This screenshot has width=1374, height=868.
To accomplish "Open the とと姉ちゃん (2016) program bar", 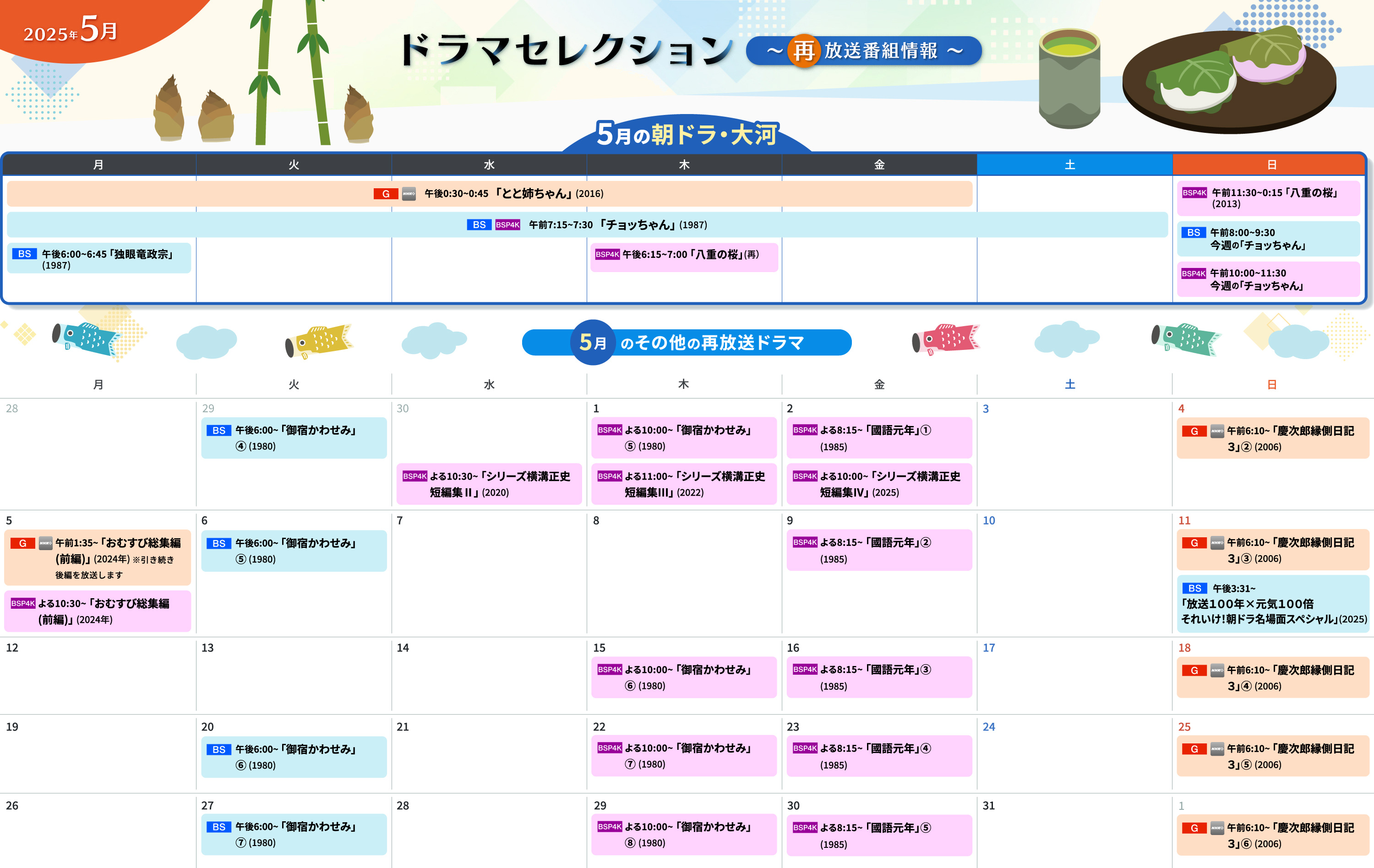I will [x=490, y=194].
